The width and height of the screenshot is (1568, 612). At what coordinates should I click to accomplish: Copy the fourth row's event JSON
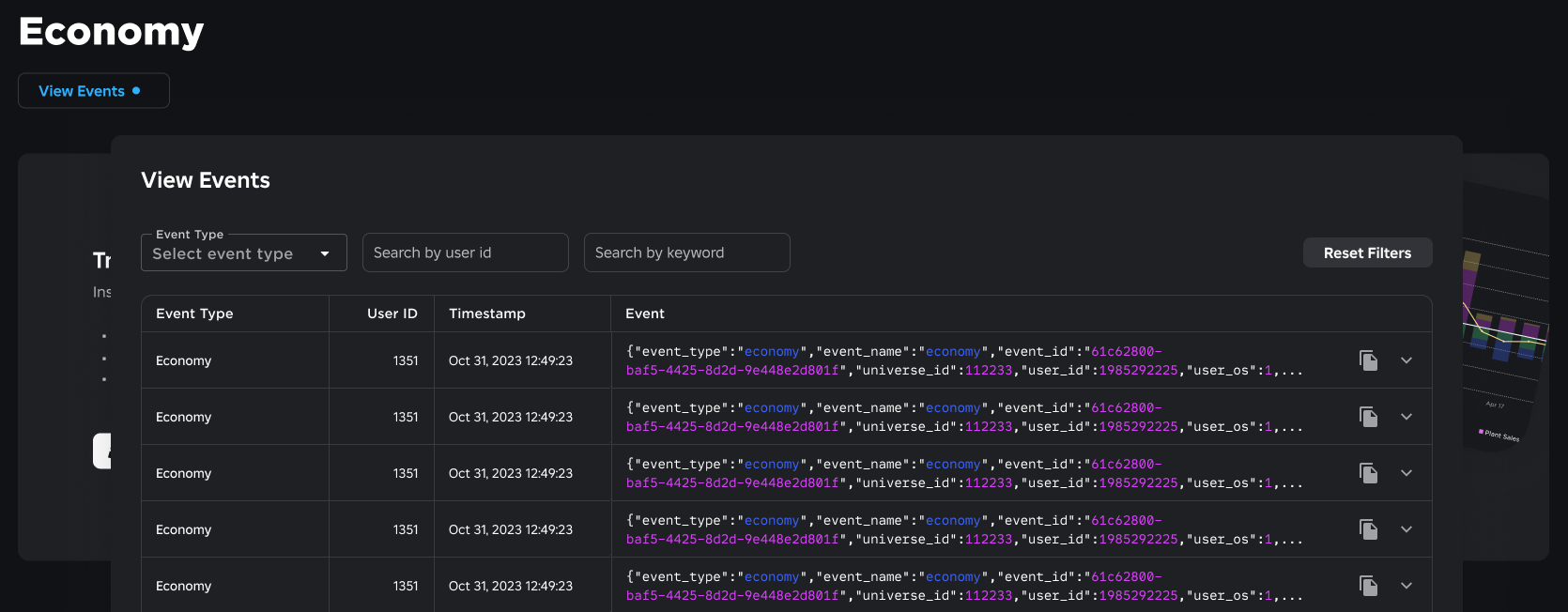(1369, 529)
